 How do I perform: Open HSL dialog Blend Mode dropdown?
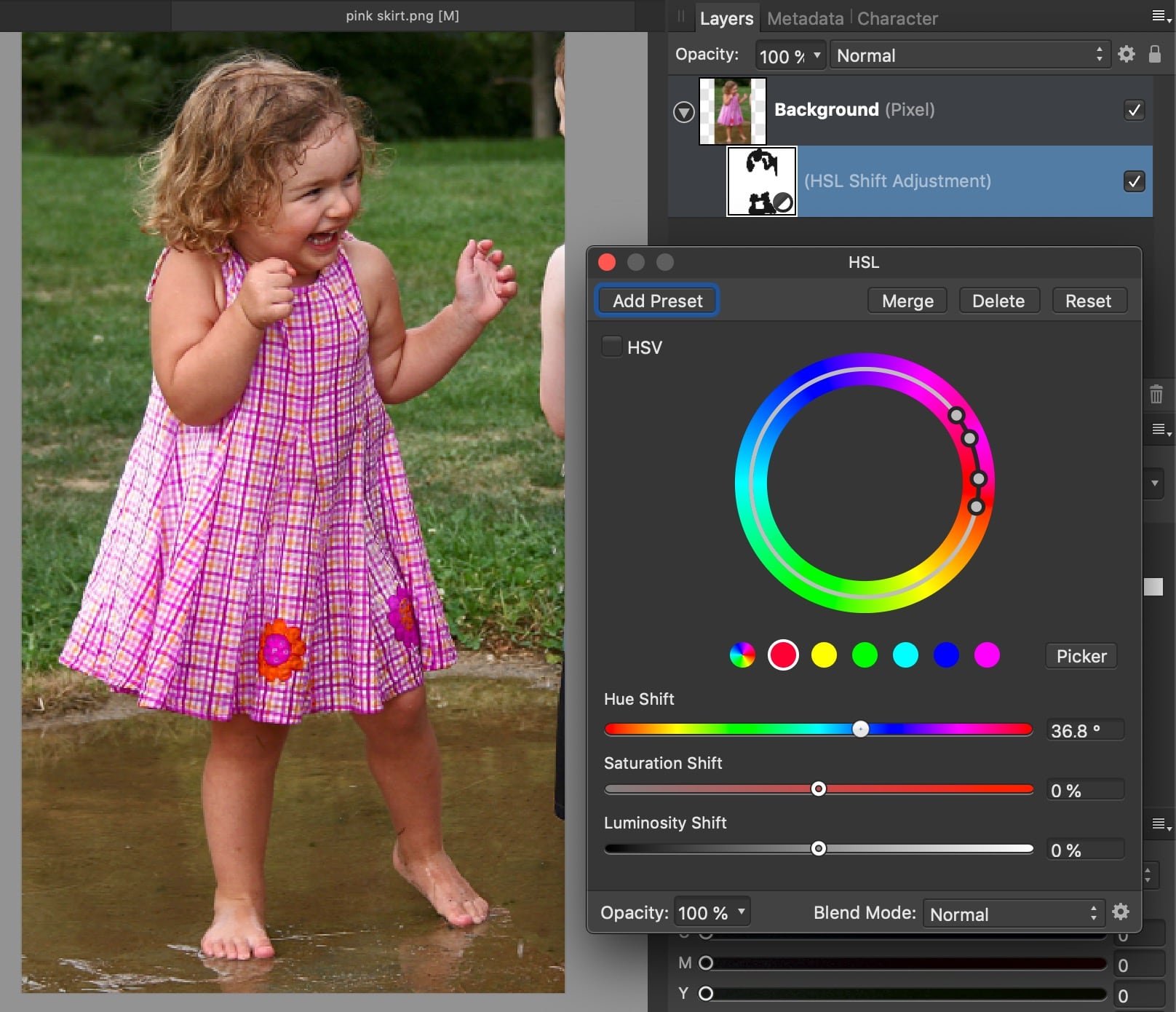[x=1014, y=913]
